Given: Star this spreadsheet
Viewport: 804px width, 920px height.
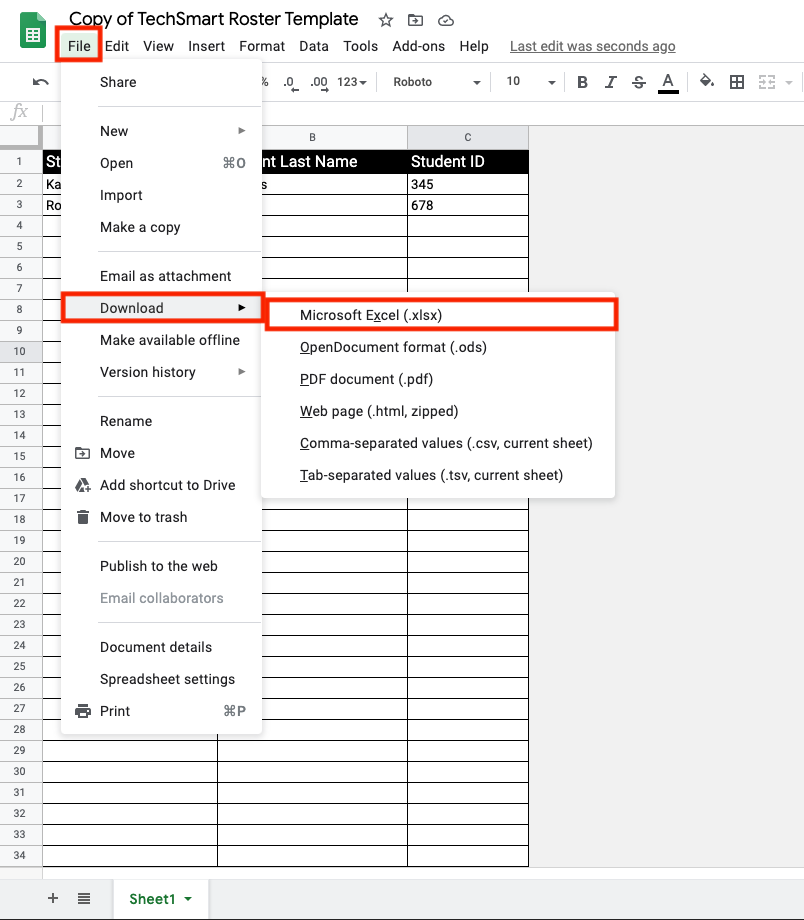Looking at the screenshot, I should click(386, 21).
